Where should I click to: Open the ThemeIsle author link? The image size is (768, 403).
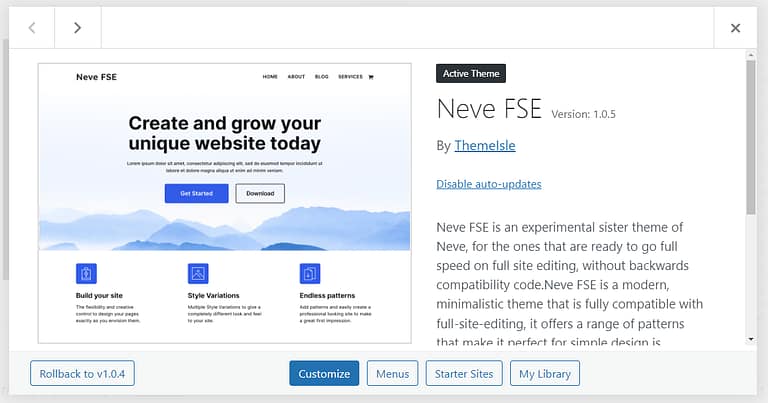click(484, 146)
